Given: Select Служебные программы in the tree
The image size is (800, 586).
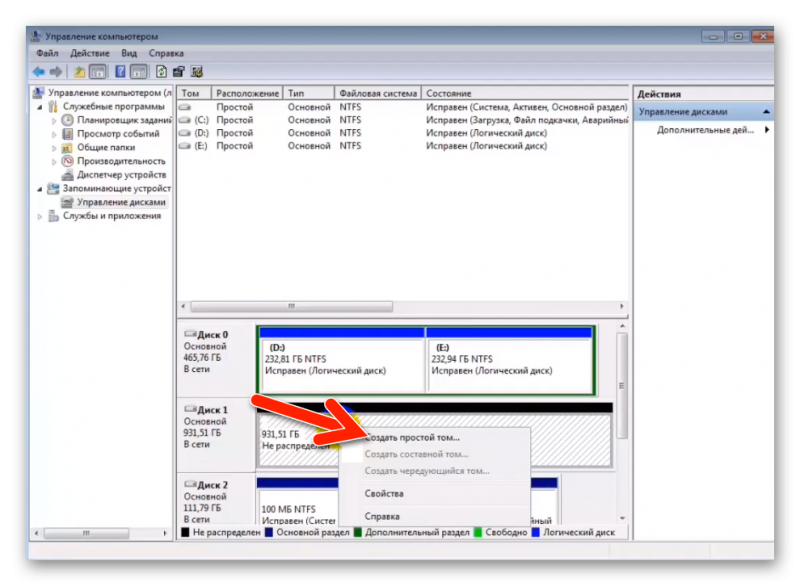Looking at the screenshot, I should point(114,107).
